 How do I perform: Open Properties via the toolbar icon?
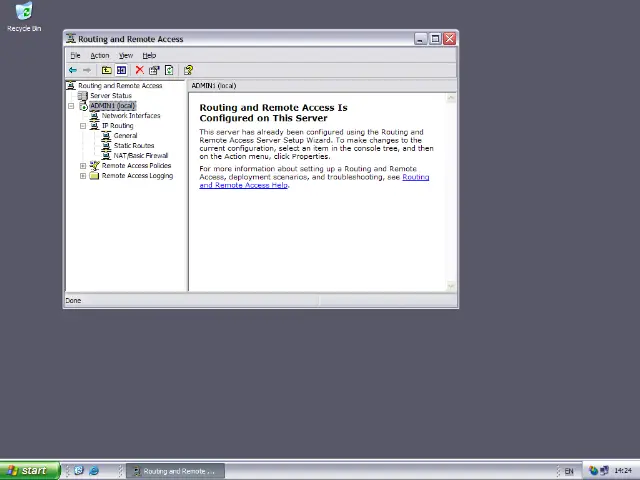(154, 70)
